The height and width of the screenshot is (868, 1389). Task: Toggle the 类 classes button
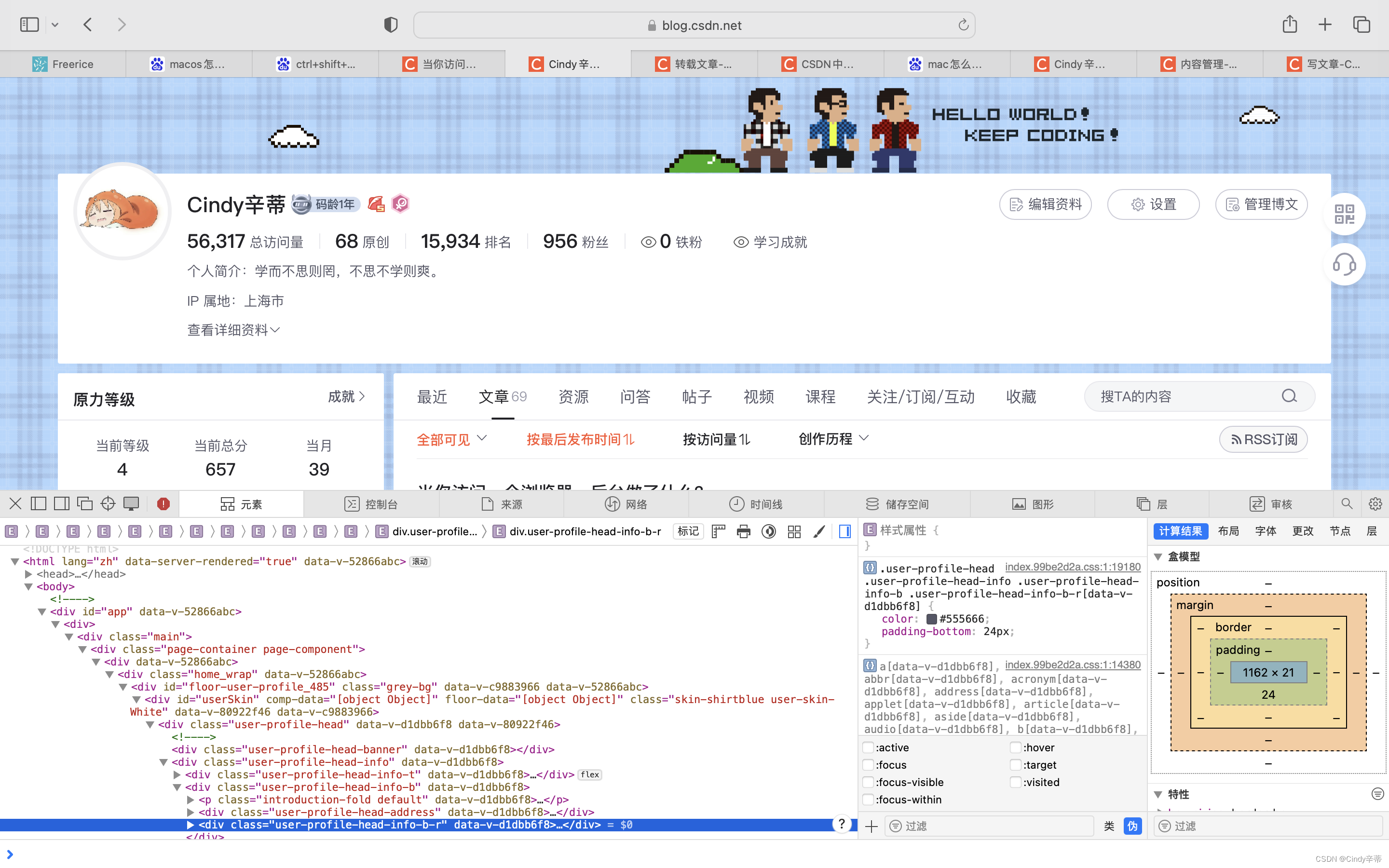1109,826
